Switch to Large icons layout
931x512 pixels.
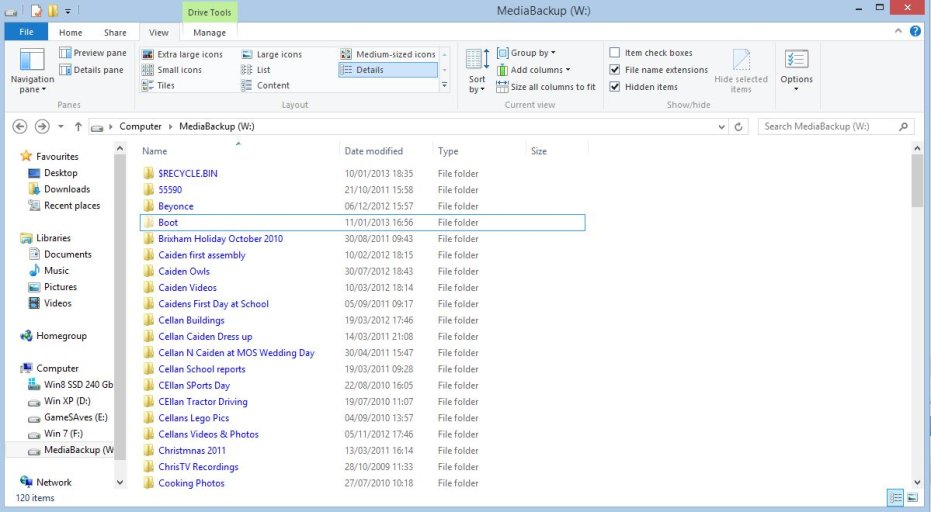[272, 54]
